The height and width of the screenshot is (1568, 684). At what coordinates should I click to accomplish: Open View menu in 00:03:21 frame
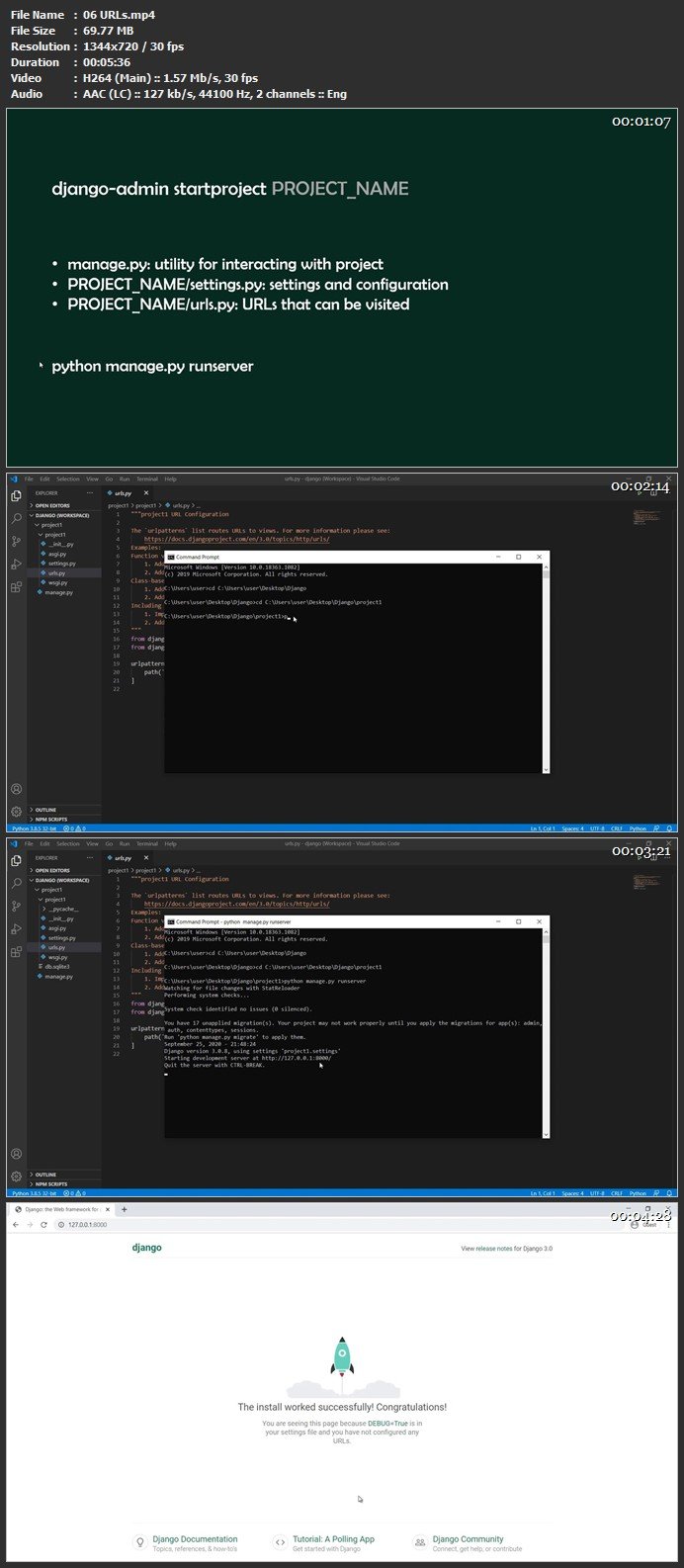coord(93,844)
